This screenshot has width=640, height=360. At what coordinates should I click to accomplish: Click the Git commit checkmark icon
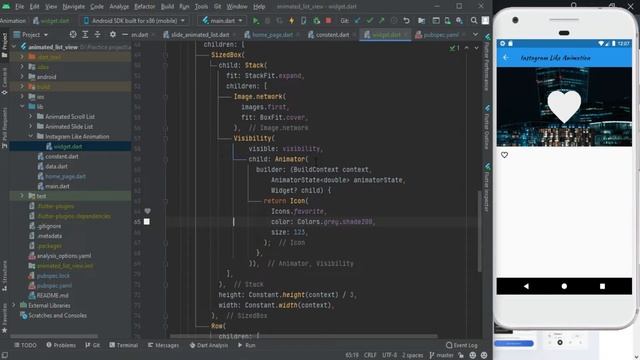click(369, 20)
